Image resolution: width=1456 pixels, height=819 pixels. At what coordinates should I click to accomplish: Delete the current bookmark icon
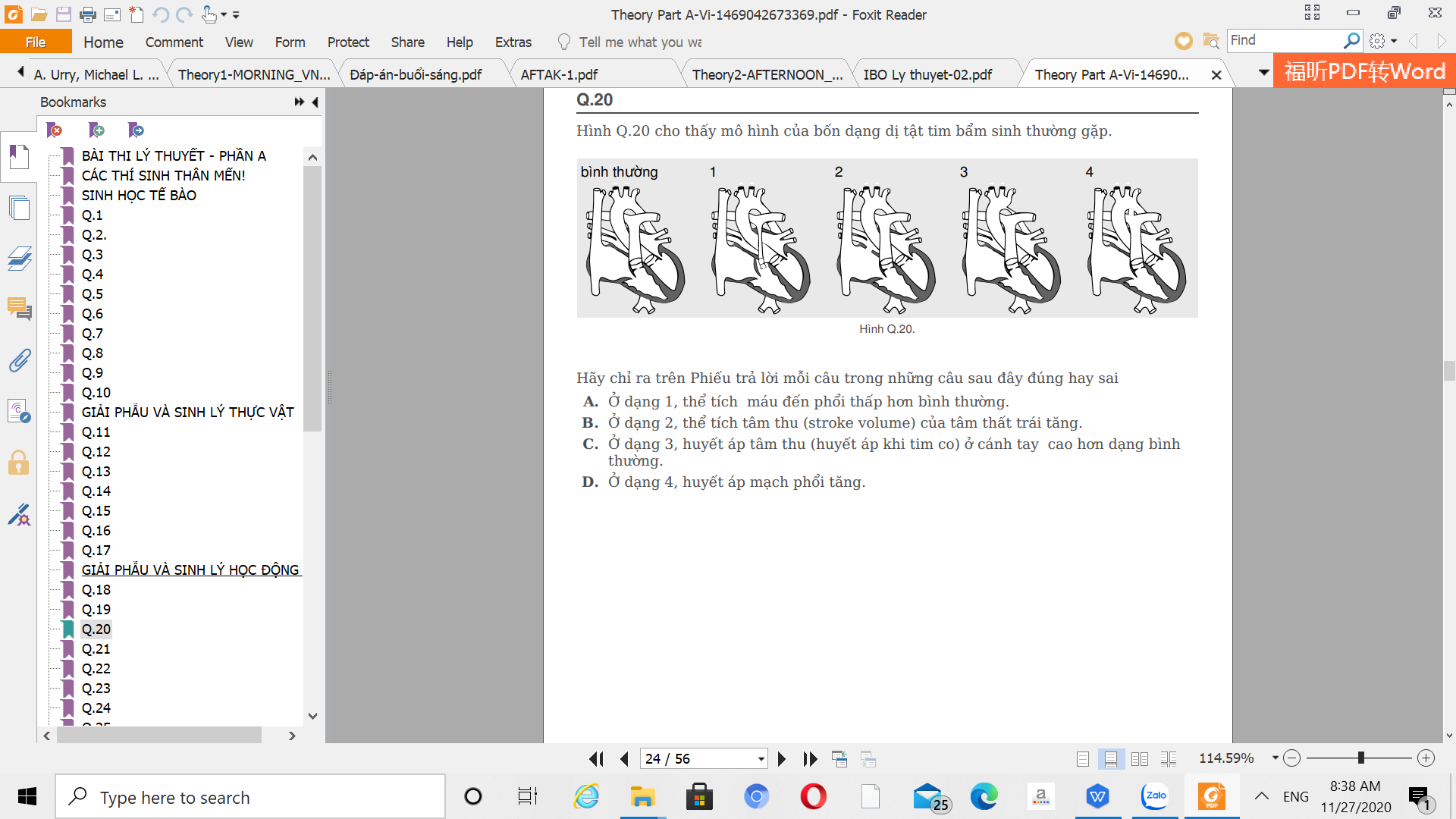pos(55,130)
